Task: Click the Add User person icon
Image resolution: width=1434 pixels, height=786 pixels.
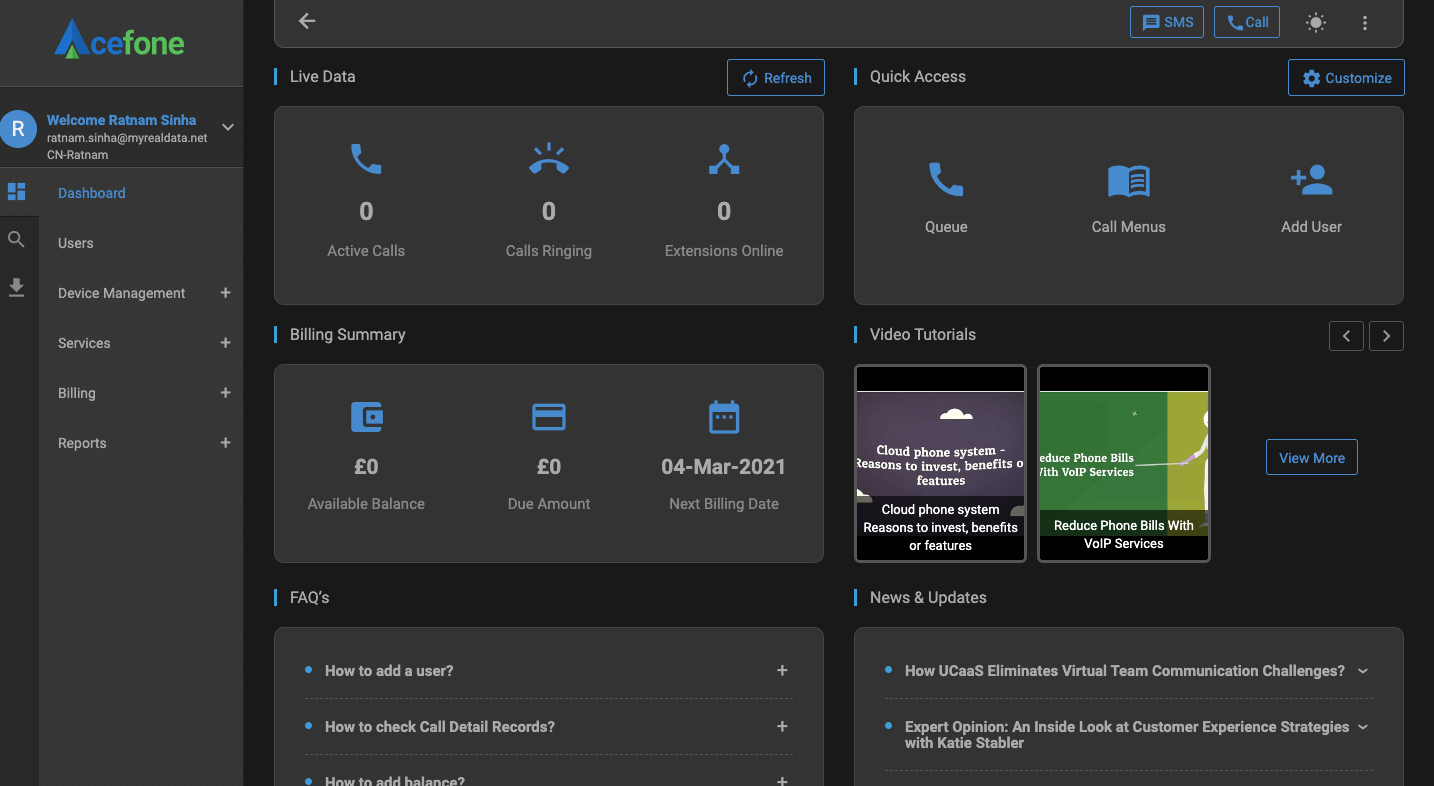Action: pos(1311,179)
